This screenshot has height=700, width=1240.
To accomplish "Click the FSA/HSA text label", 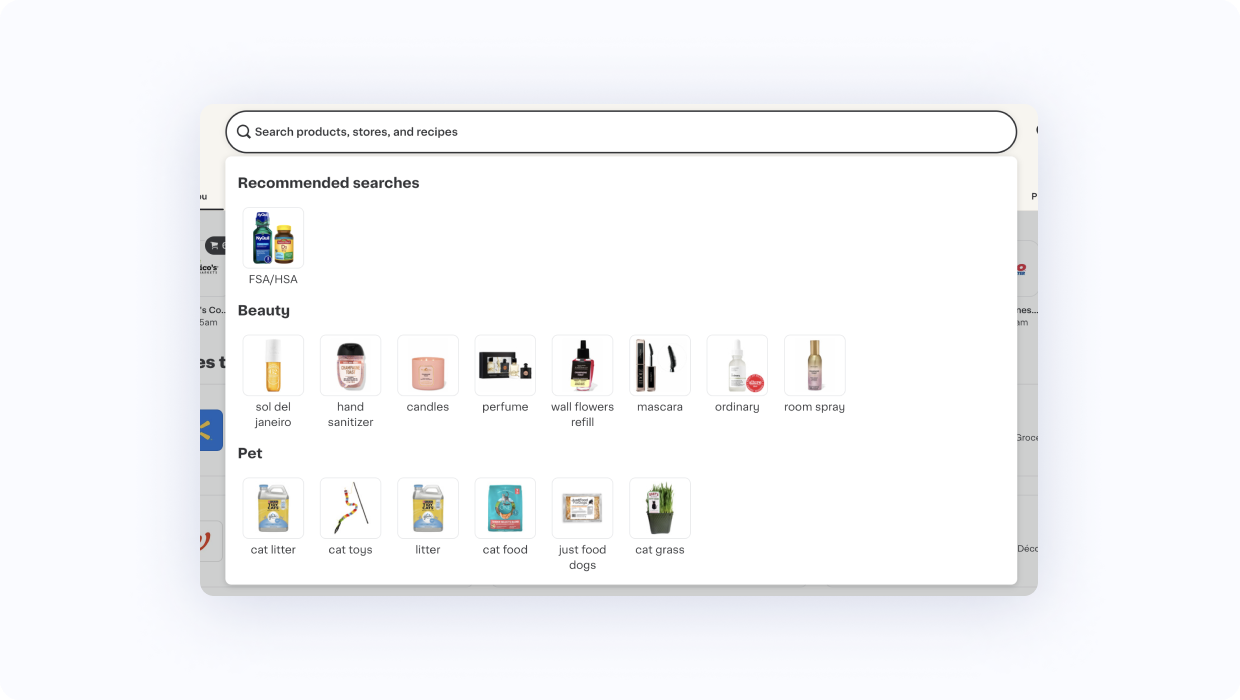I will point(273,280).
